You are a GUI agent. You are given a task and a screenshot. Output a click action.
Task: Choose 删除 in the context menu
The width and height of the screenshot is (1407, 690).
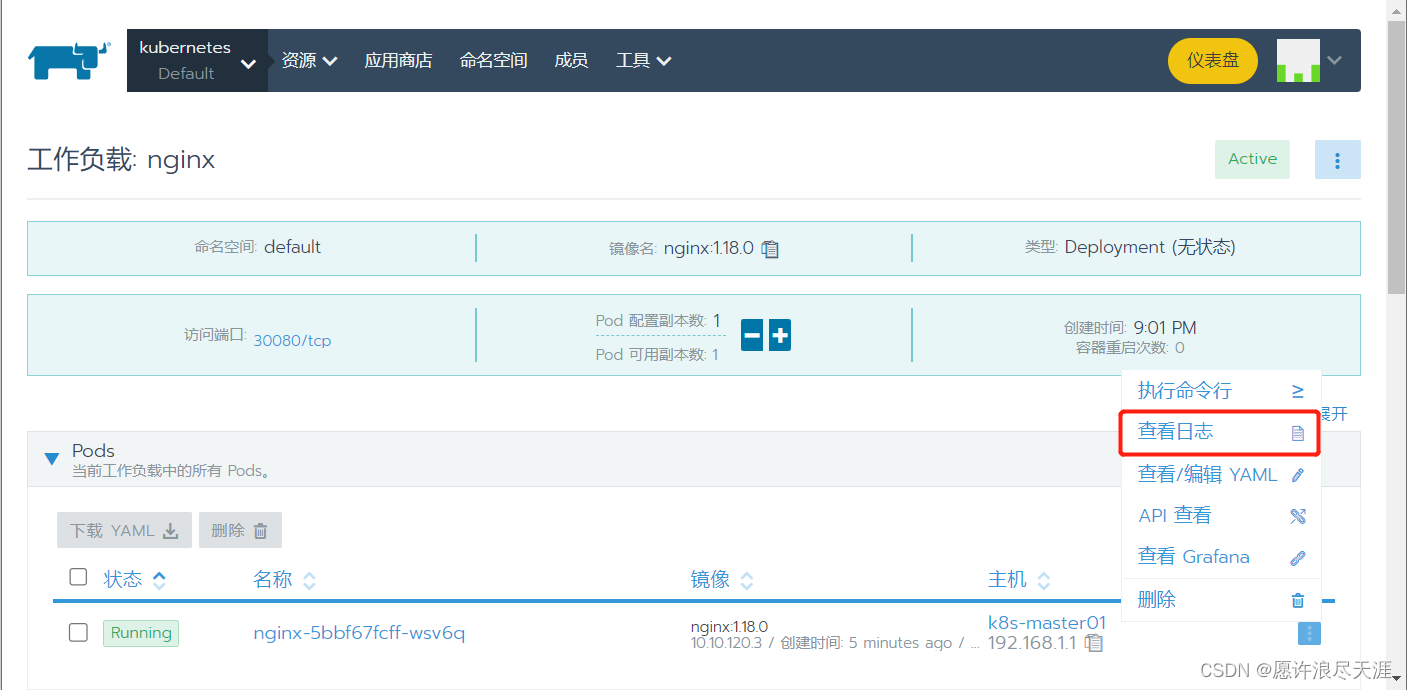click(1221, 600)
